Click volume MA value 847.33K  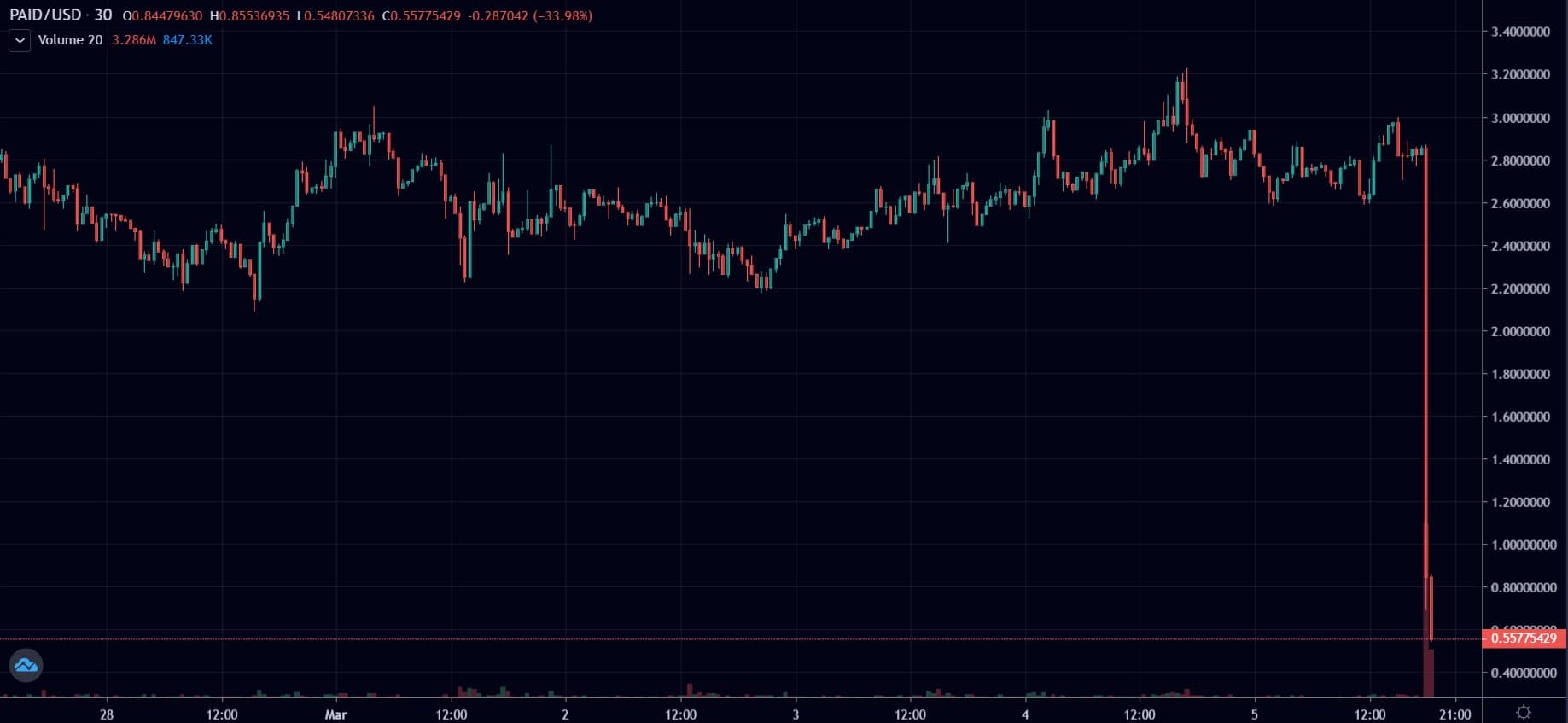point(187,40)
